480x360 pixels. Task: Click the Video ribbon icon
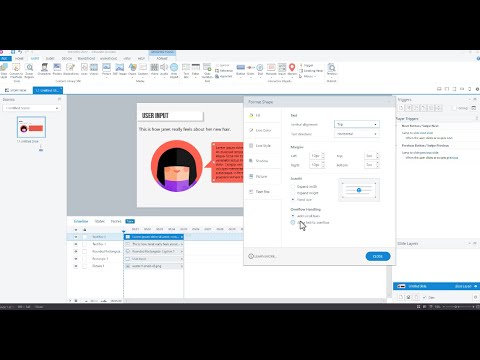(154, 69)
